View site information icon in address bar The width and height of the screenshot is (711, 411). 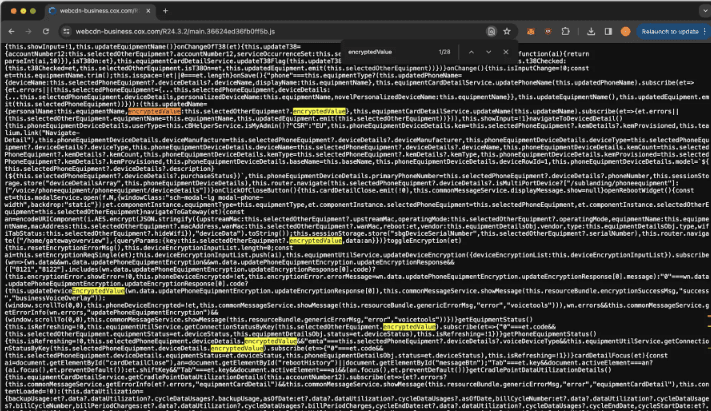pos(66,31)
